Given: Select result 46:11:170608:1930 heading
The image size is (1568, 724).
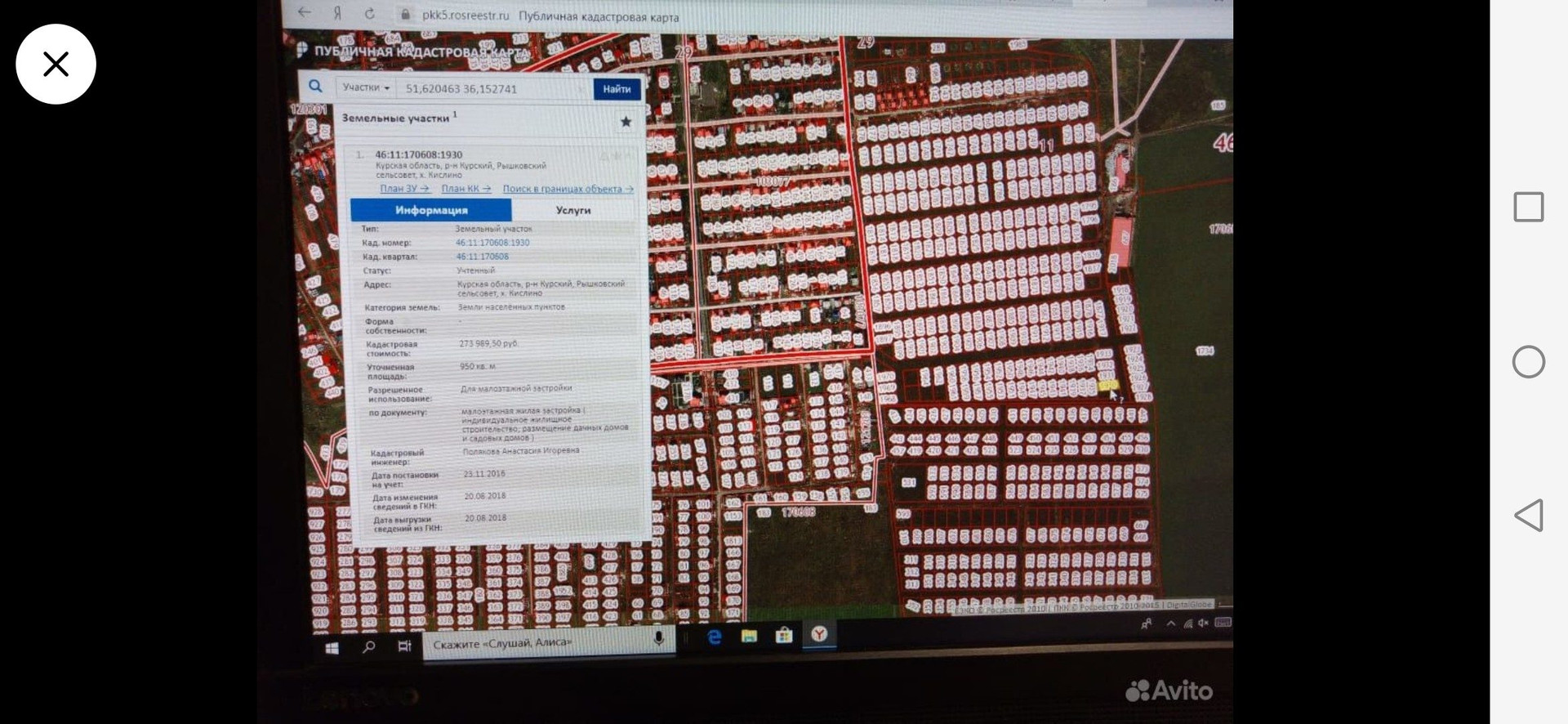Looking at the screenshot, I should (419, 154).
